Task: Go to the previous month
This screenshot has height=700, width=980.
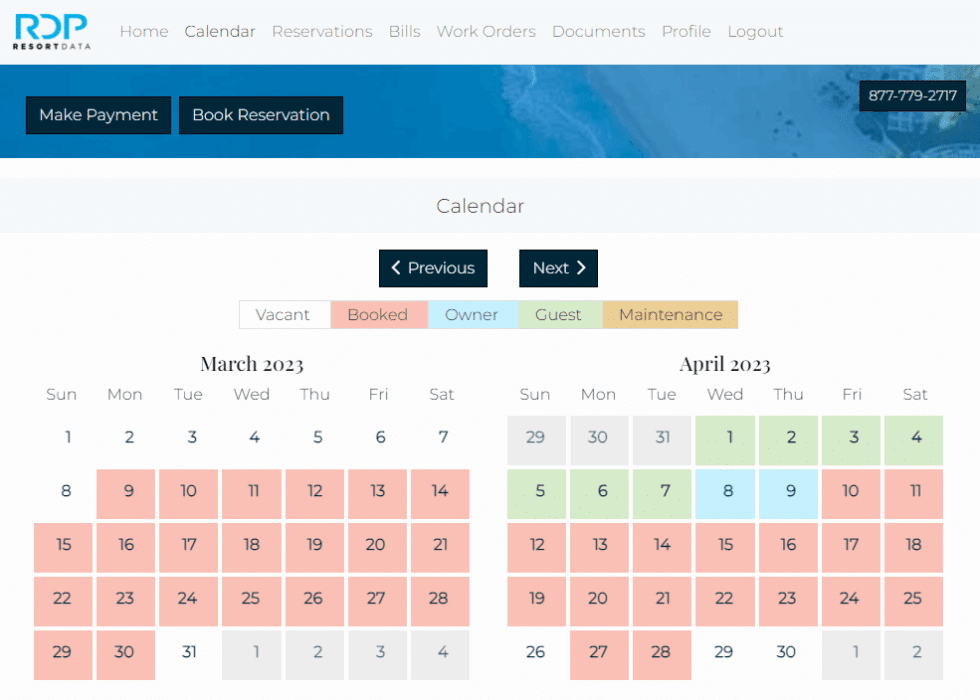Action: [x=433, y=268]
